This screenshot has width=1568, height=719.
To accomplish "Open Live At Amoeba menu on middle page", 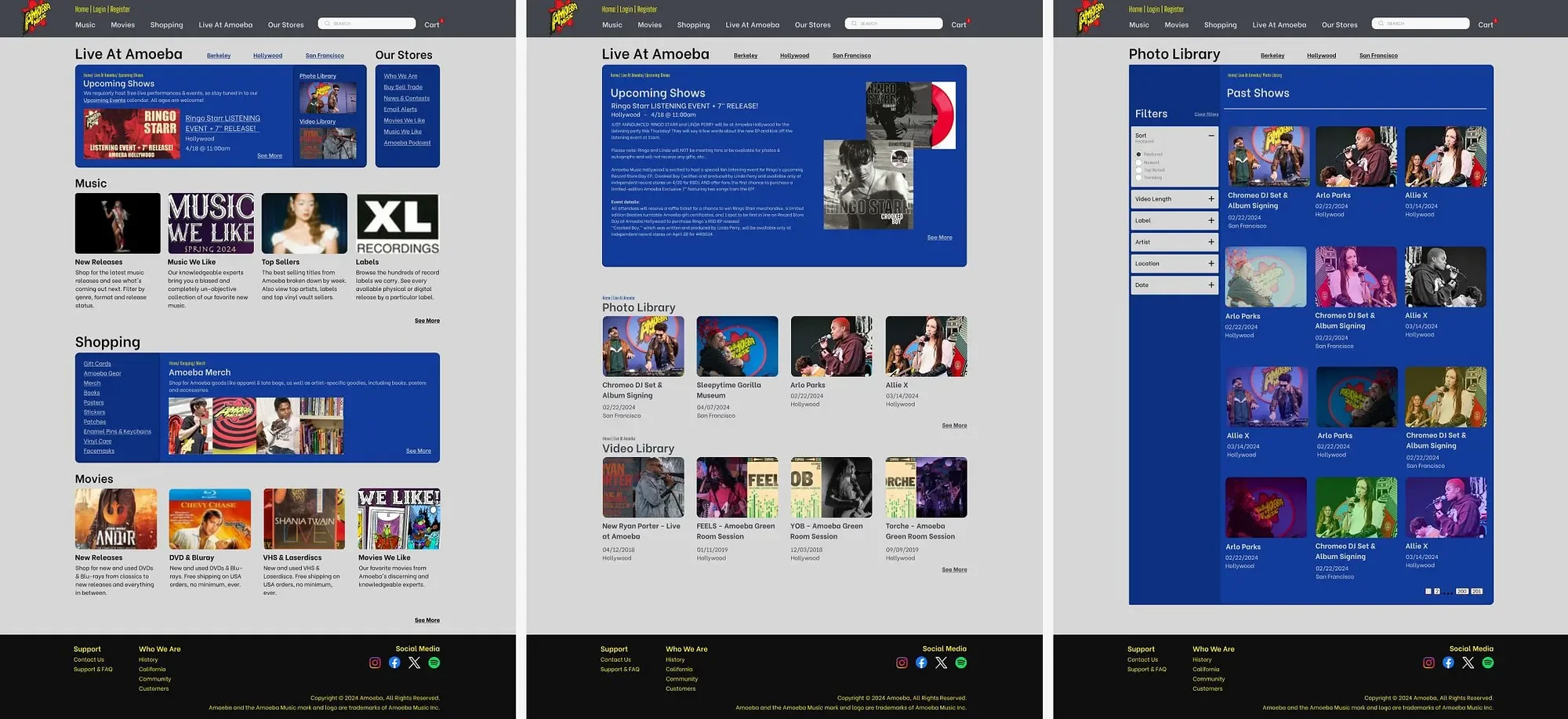I will [753, 25].
